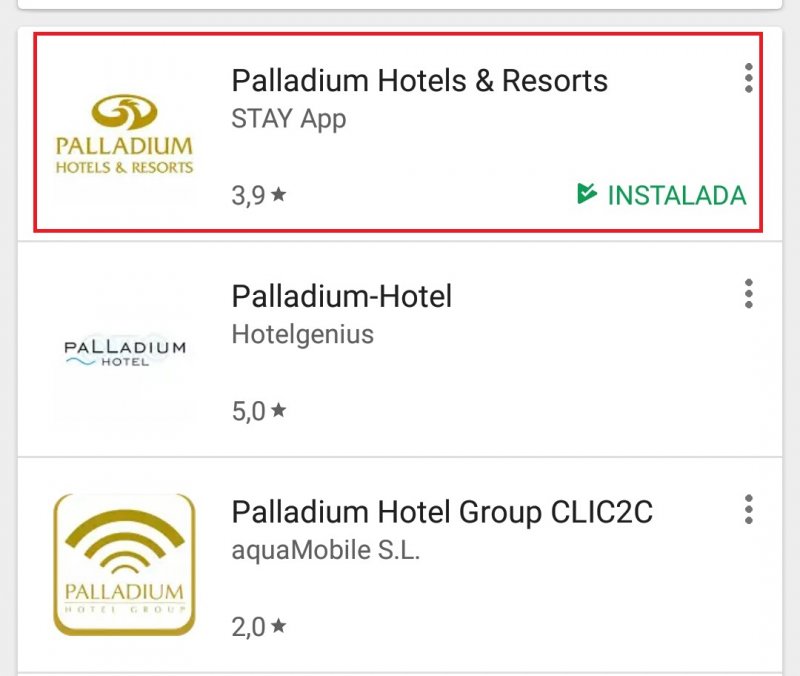
Task: Click the star icon beside 2,0
Action: click(279, 625)
